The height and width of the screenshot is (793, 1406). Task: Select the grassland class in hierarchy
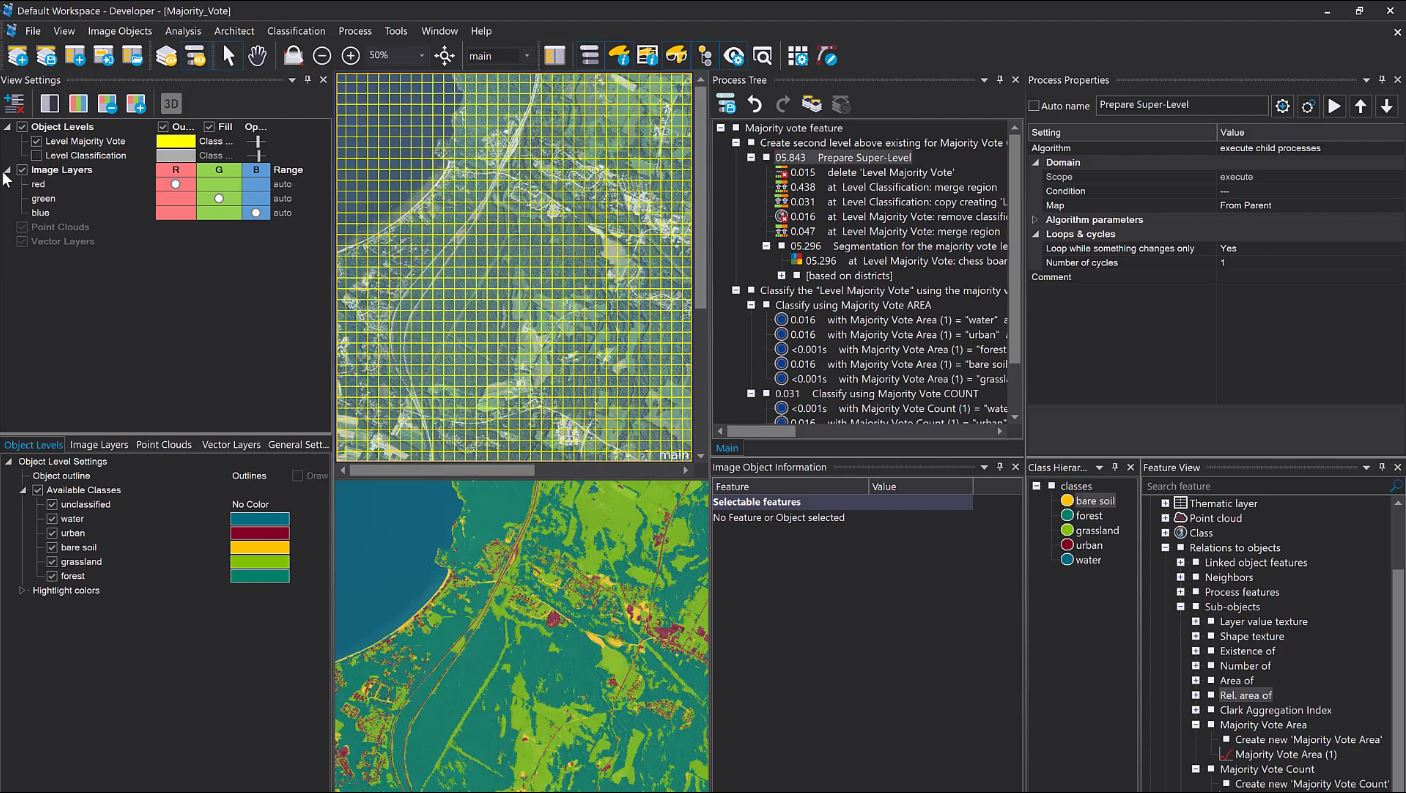(x=1097, y=530)
